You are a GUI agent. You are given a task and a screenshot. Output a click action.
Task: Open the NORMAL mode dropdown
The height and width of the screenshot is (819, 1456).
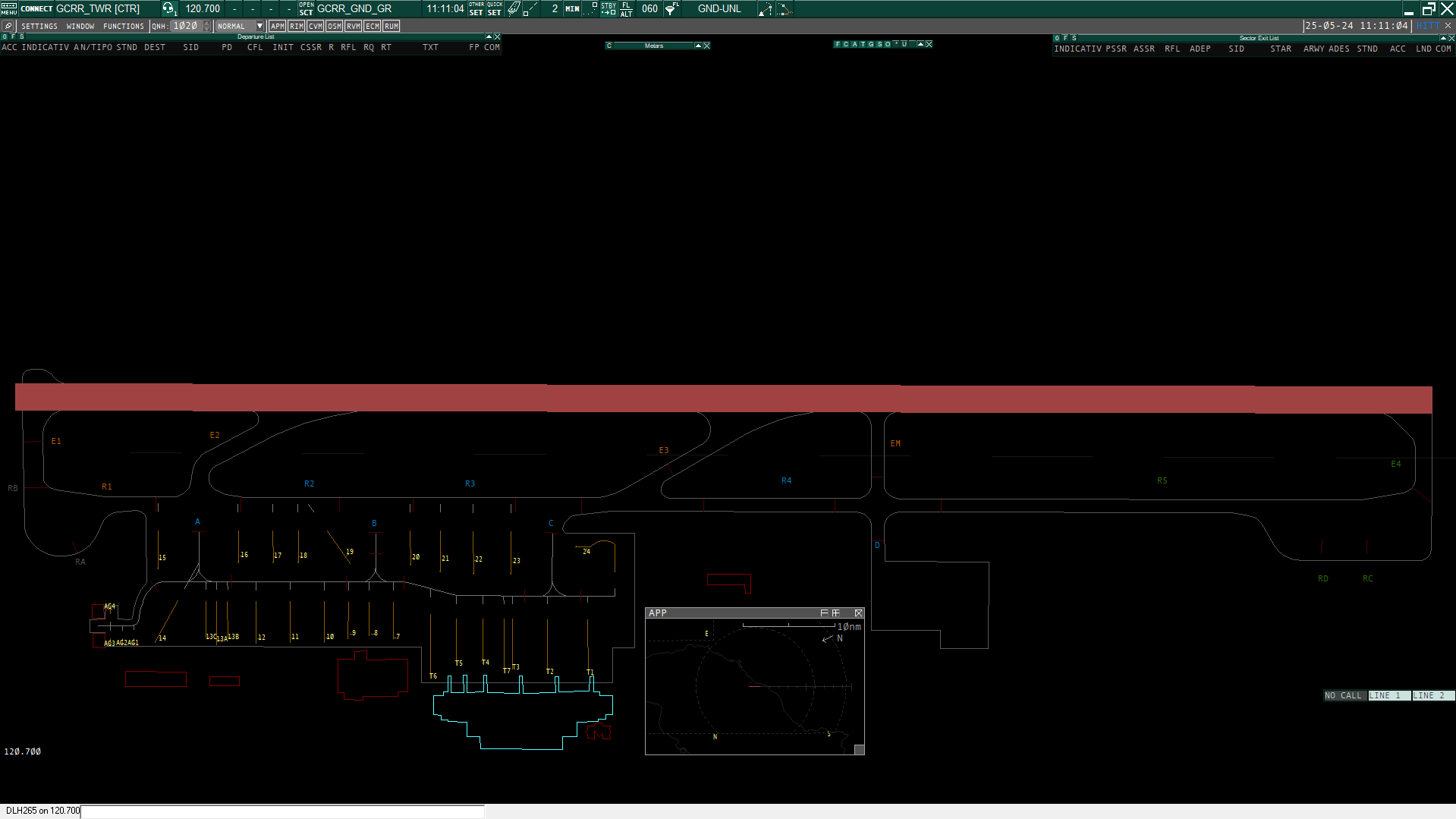tap(240, 26)
